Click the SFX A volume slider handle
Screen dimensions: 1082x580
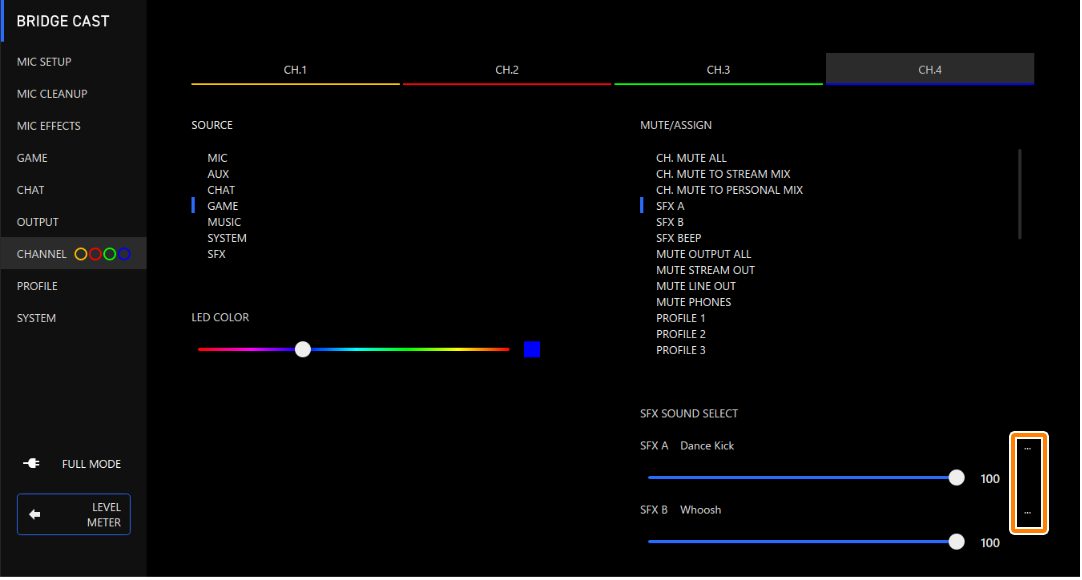956,478
